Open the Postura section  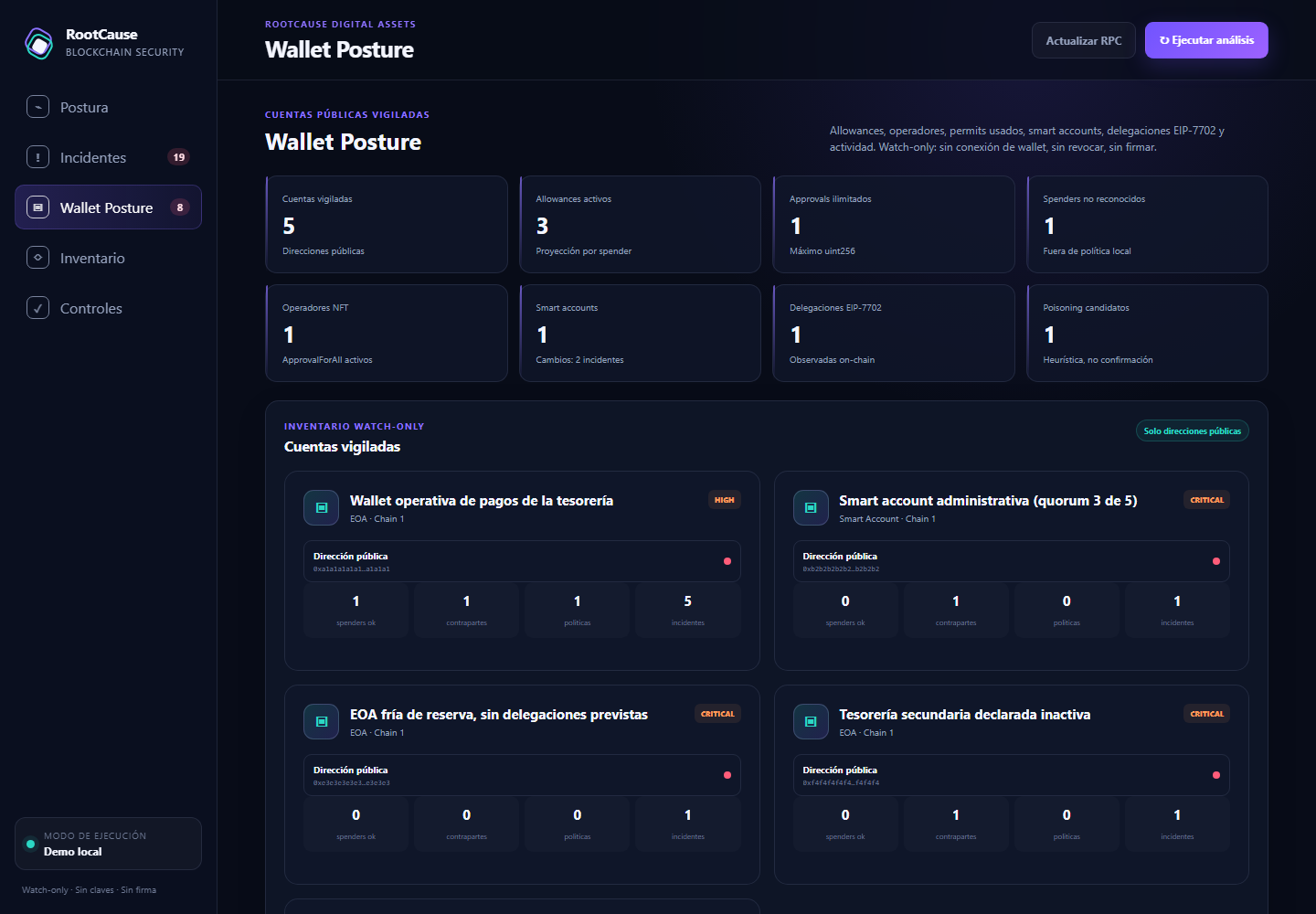click(x=108, y=107)
